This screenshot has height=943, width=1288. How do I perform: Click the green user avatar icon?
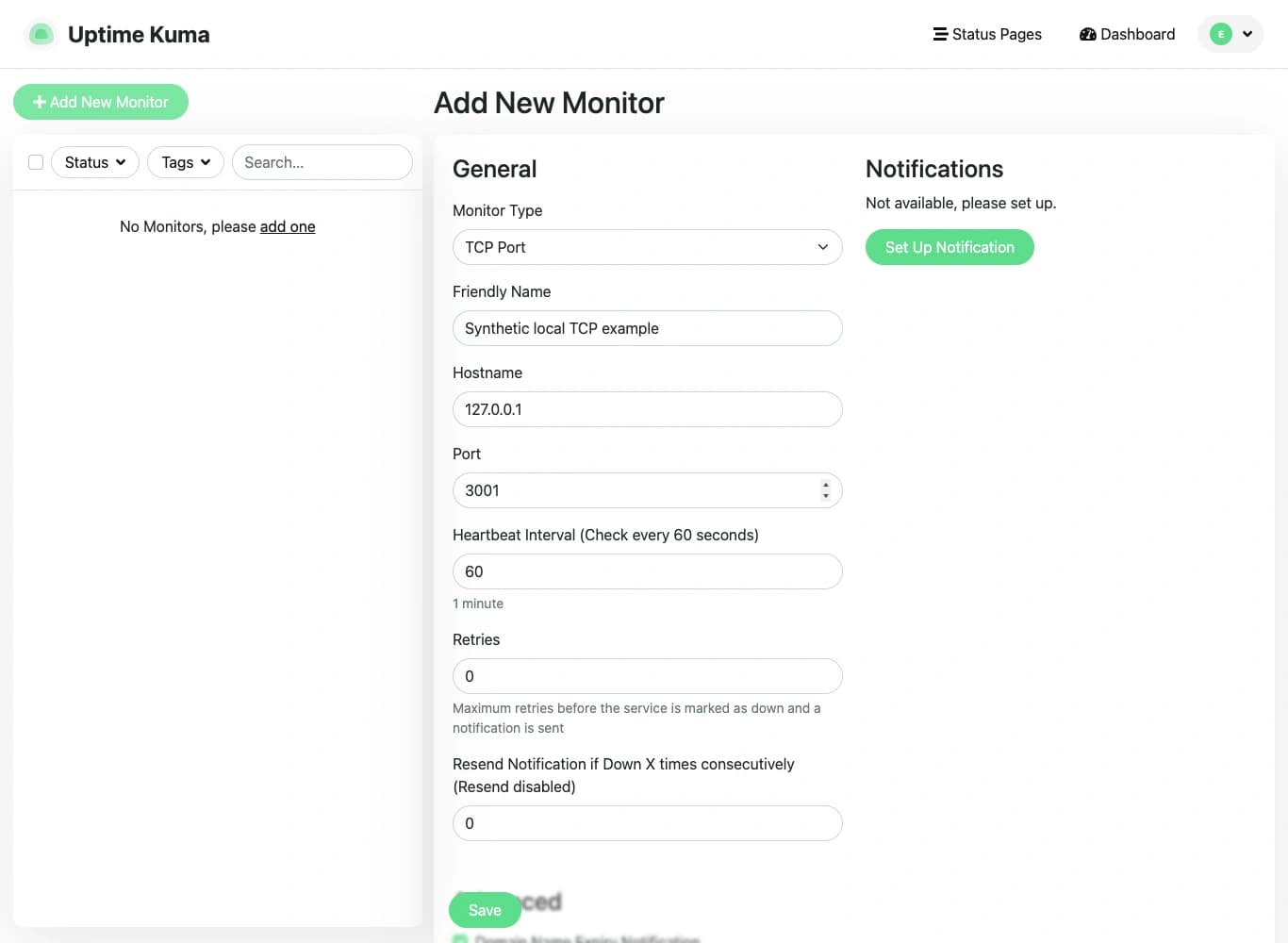coord(1221,34)
